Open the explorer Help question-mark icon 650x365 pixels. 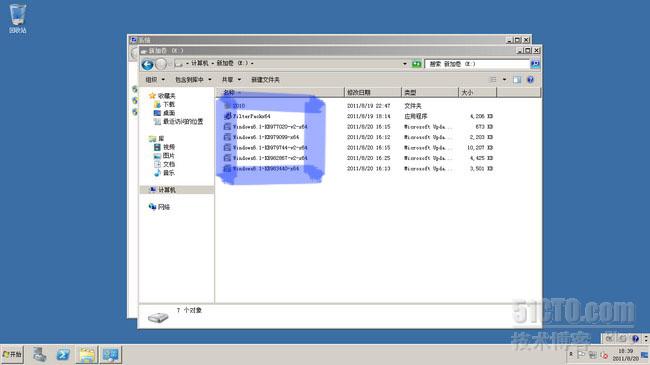530,80
